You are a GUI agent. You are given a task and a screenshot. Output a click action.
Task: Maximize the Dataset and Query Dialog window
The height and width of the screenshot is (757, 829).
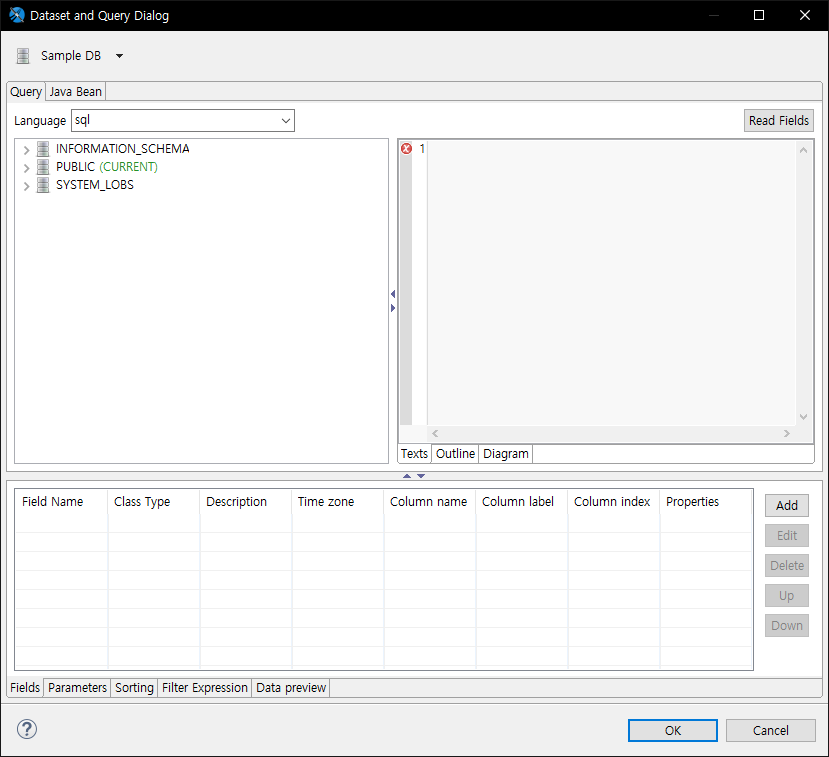(759, 15)
